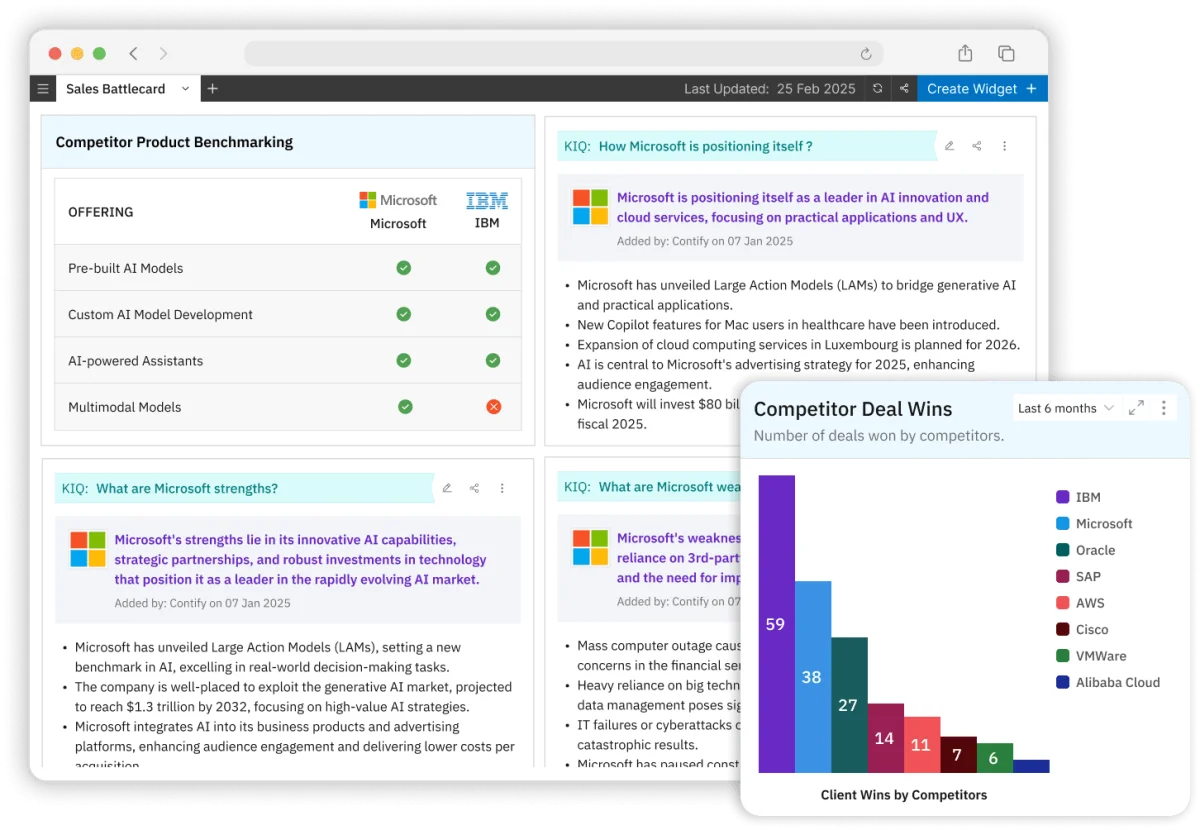This screenshot has width=1200, height=830.
Task: Open the three-dot menu on Competitor Deal Wins
Action: coord(1162,408)
